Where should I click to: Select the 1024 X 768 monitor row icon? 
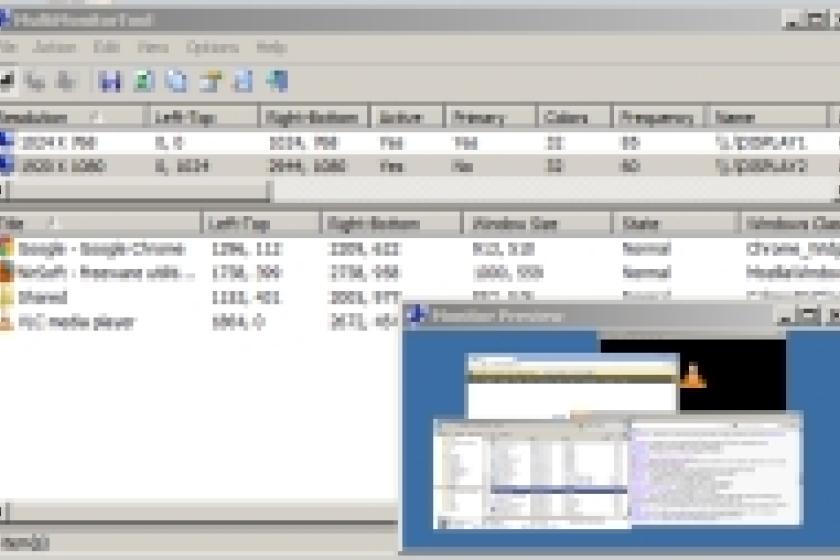click(x=6, y=142)
